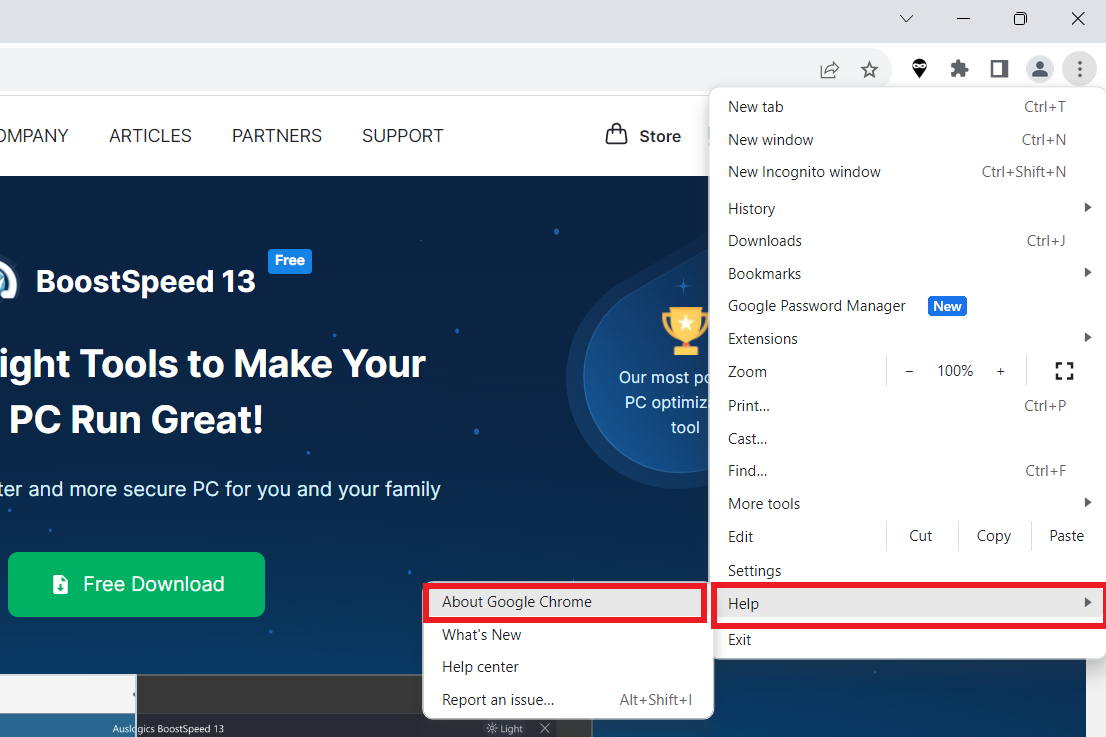Open Downloads from the menu
The image size is (1106, 737).
(x=907, y=240)
